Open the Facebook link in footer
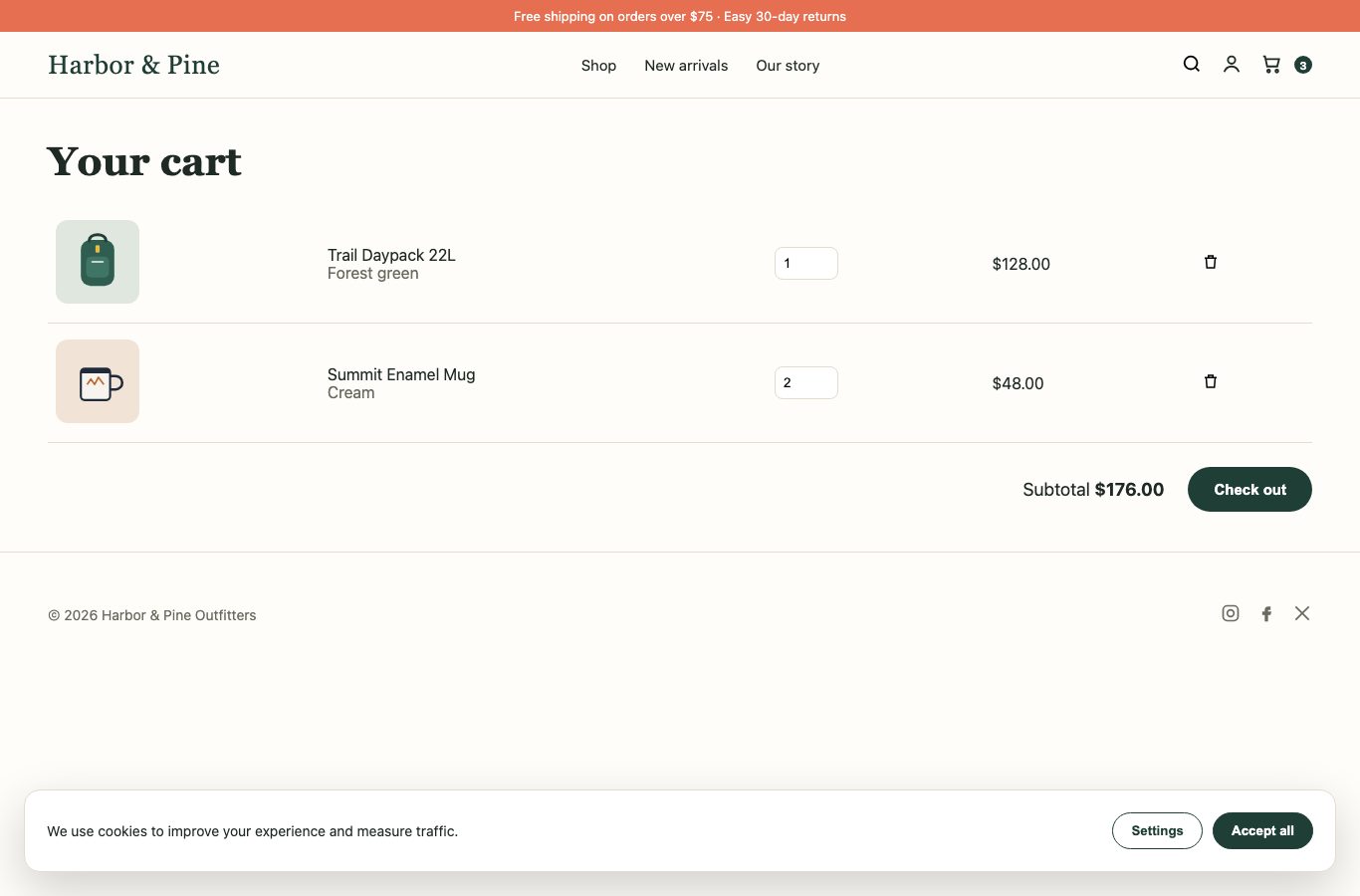This screenshot has height=896, width=1360. (x=1266, y=614)
